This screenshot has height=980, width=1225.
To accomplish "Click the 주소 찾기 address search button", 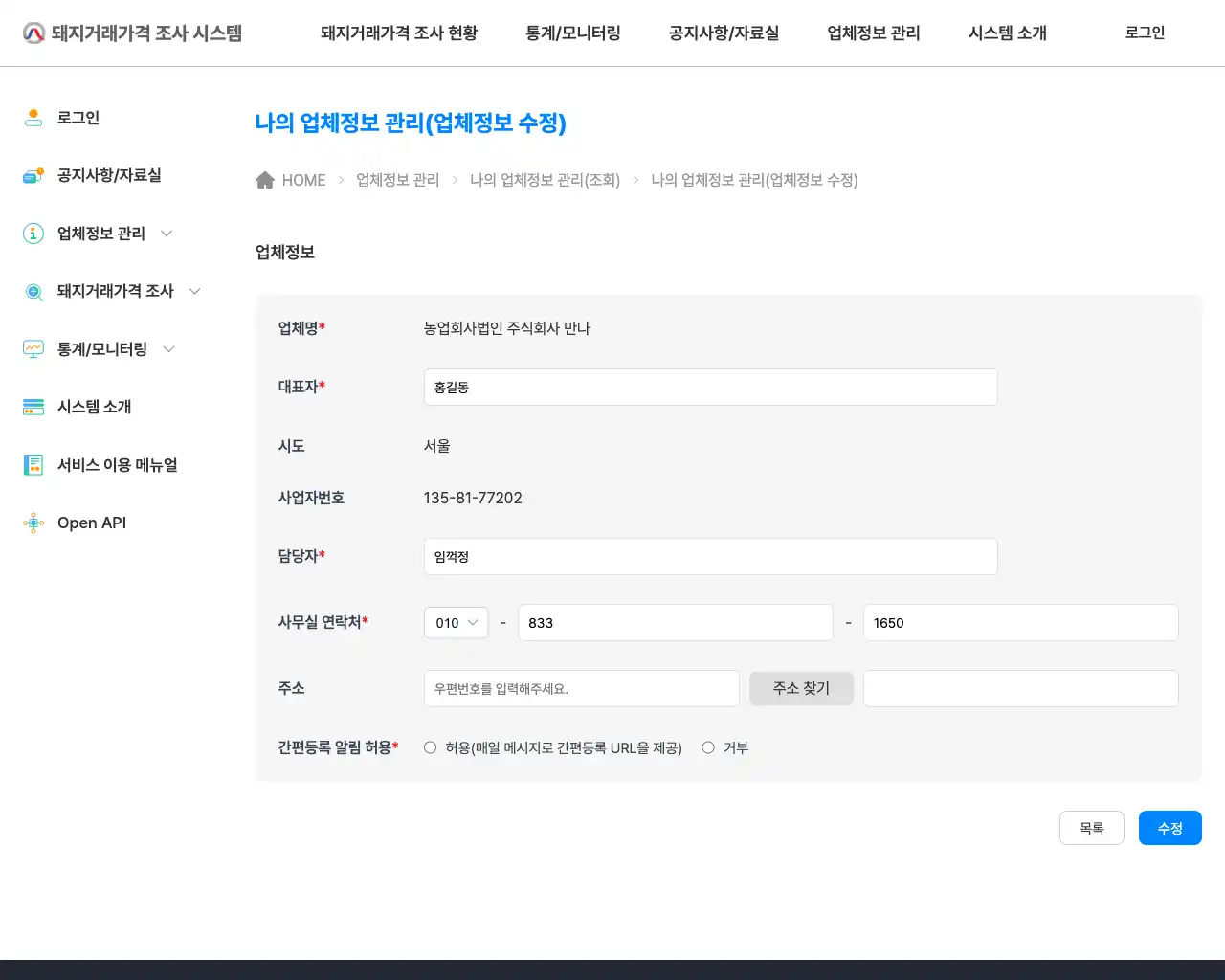I will pos(801,688).
